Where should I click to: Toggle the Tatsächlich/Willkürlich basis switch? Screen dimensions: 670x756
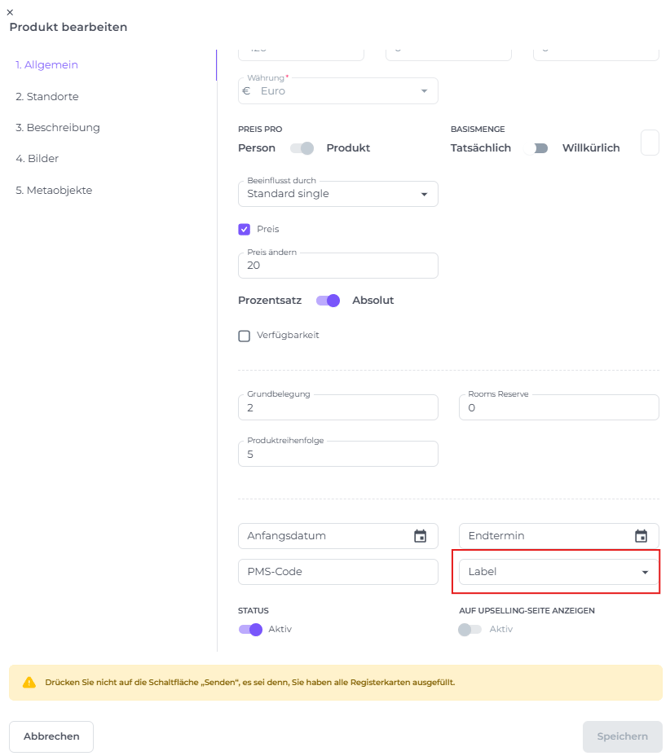coord(538,148)
